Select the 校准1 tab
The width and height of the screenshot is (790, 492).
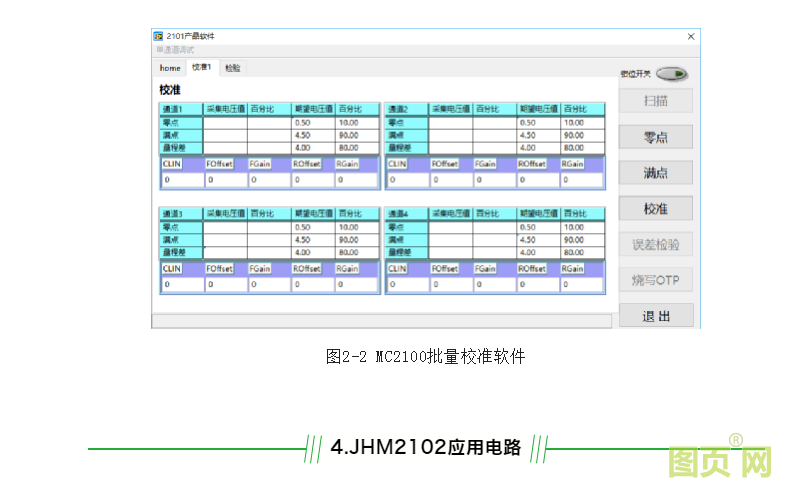tap(202, 67)
